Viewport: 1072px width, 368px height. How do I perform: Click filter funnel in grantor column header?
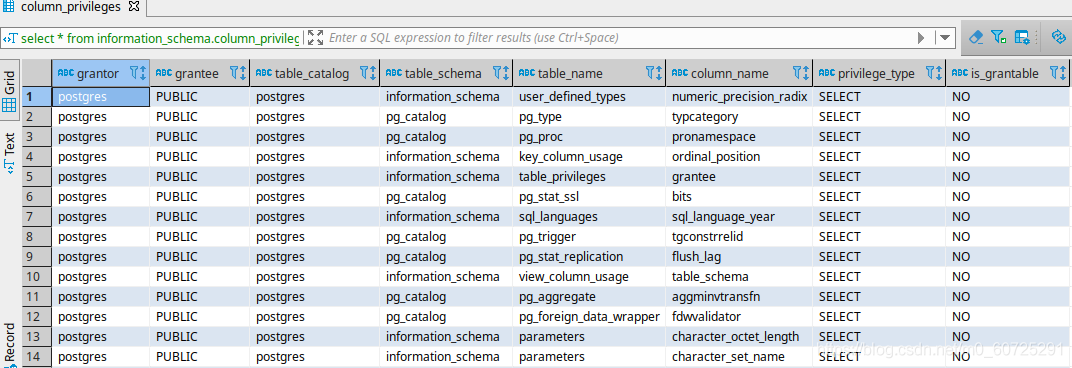(x=134, y=73)
